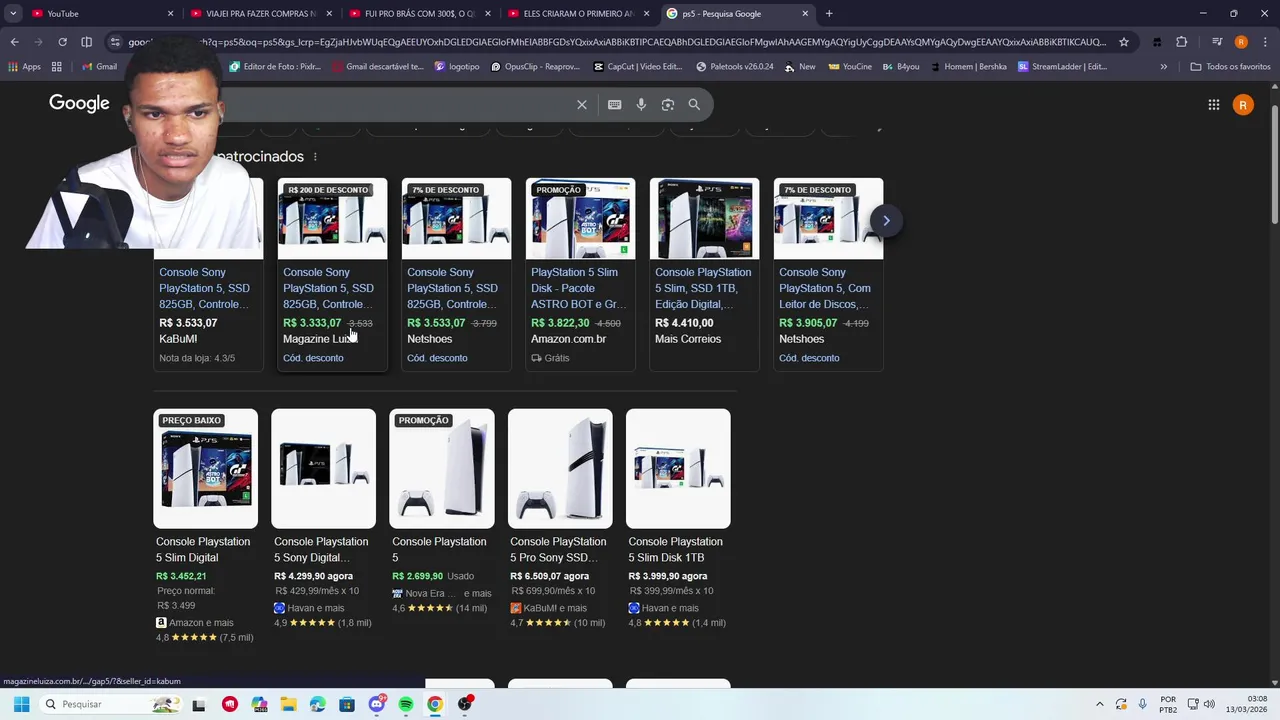Image resolution: width=1280 pixels, height=720 pixels.
Task: Open OBS Studio from the taskbar
Action: click(x=465, y=704)
